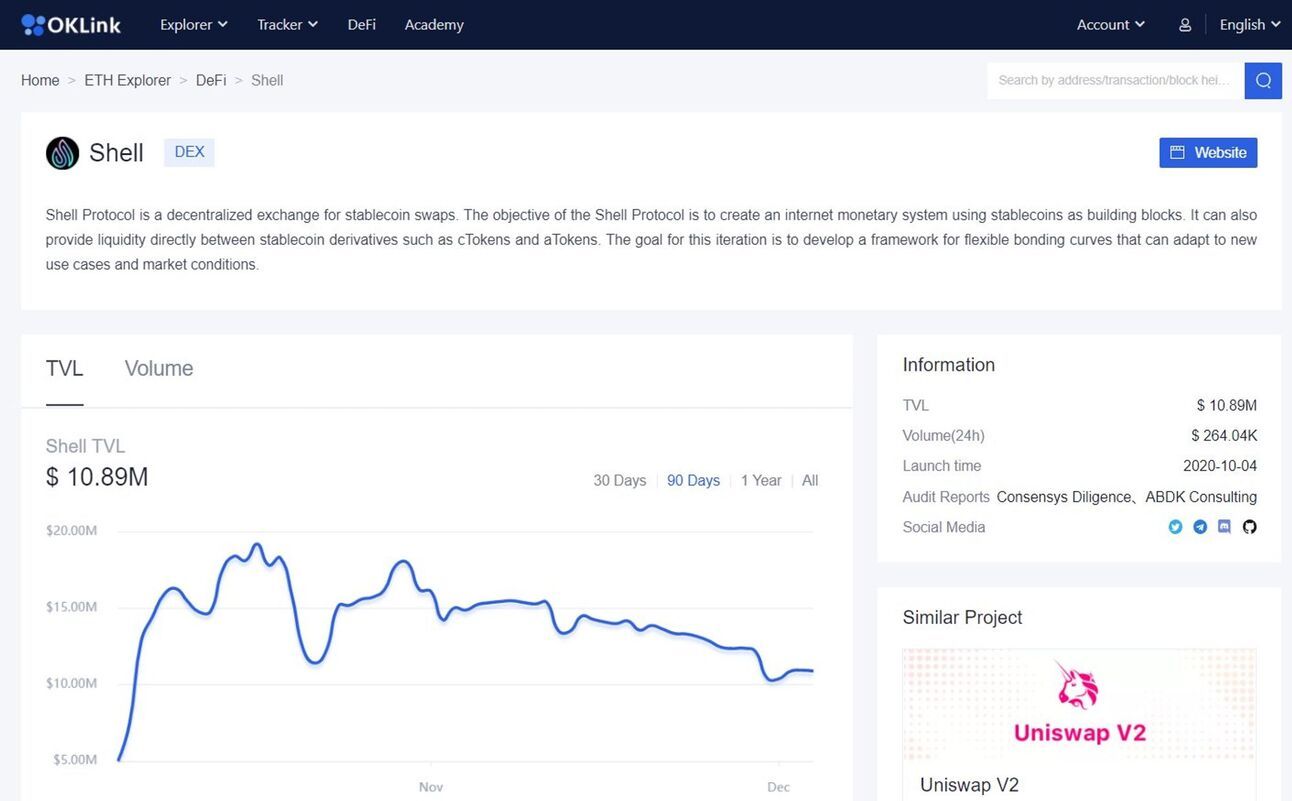Focus the address/transaction search field
This screenshot has height=801, width=1292.
click(1115, 80)
